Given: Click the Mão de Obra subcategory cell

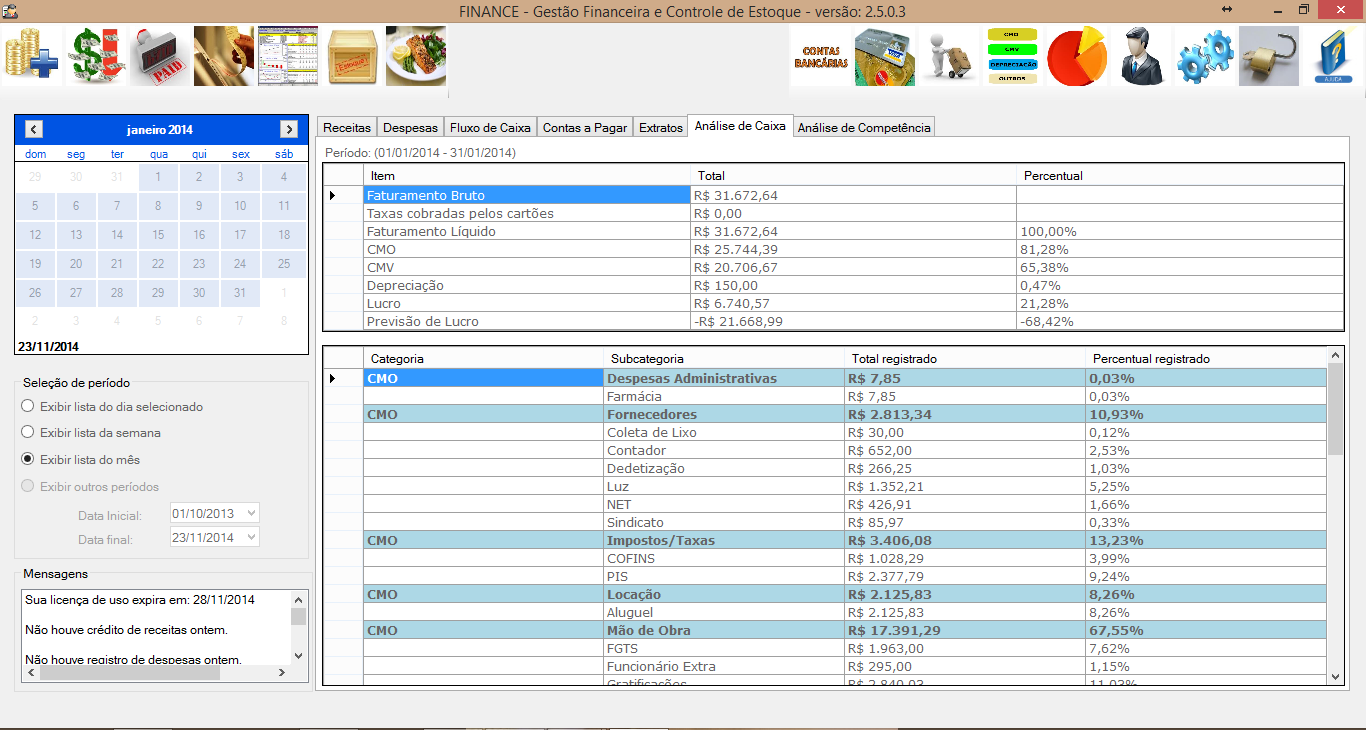Looking at the screenshot, I should tap(724, 630).
